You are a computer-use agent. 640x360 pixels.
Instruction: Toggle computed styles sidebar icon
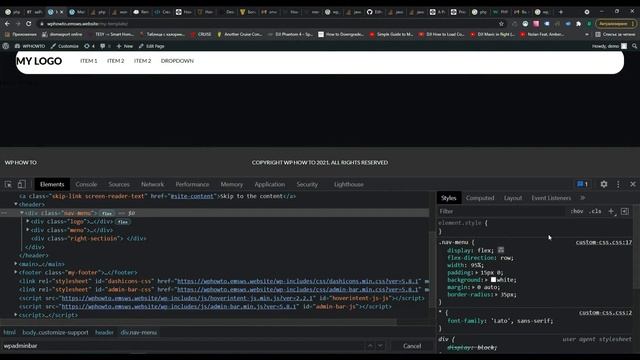tap(625, 211)
